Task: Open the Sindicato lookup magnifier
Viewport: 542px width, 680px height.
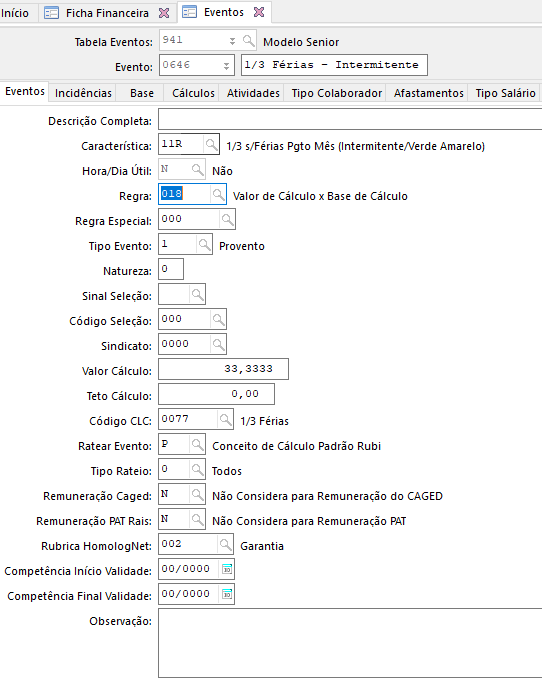Action: click(218, 344)
